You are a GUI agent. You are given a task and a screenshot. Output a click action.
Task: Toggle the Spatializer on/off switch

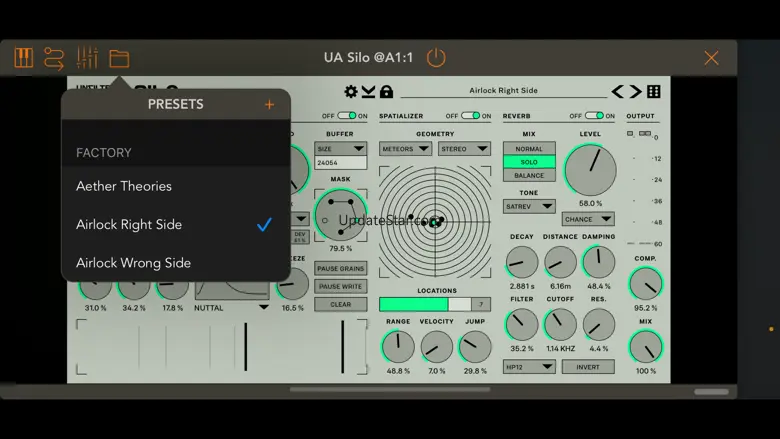[470, 115]
